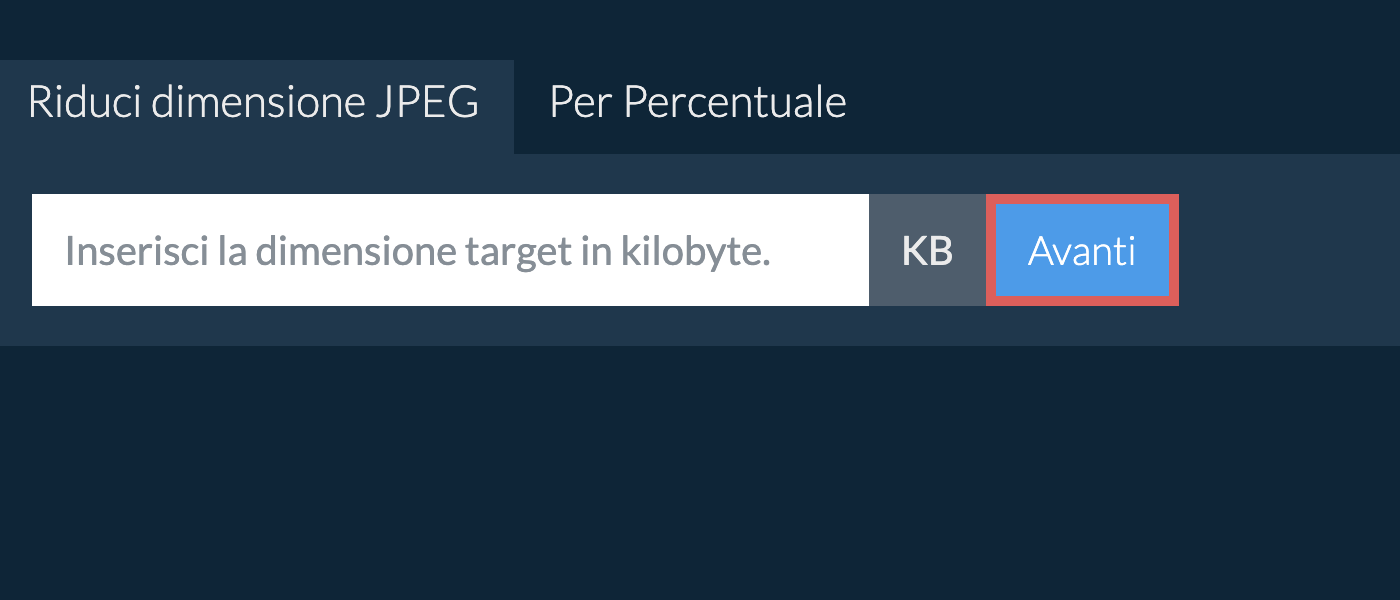The width and height of the screenshot is (1400, 600).
Task: Click the grey KB addon beside the input
Action: point(927,250)
